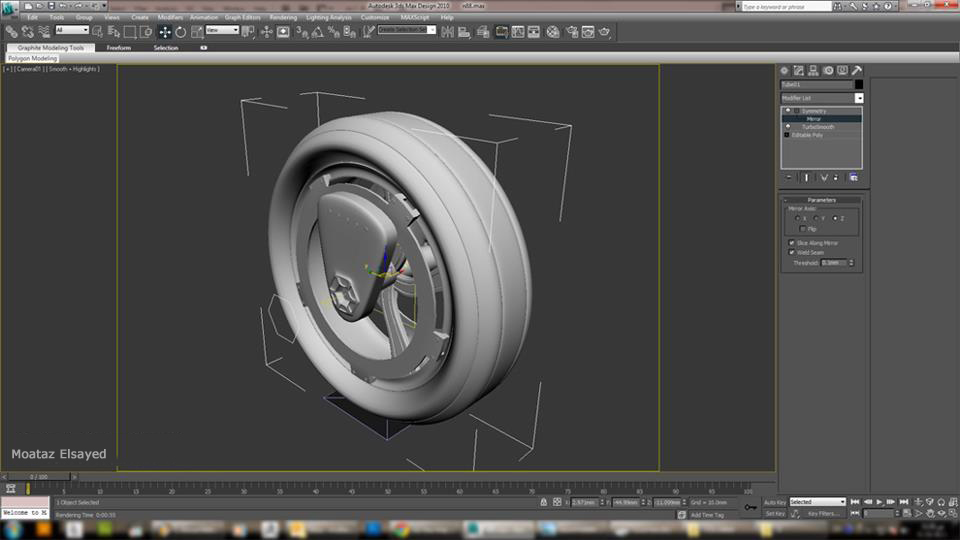
Task: Click Add Time Tag
Action: (707, 515)
